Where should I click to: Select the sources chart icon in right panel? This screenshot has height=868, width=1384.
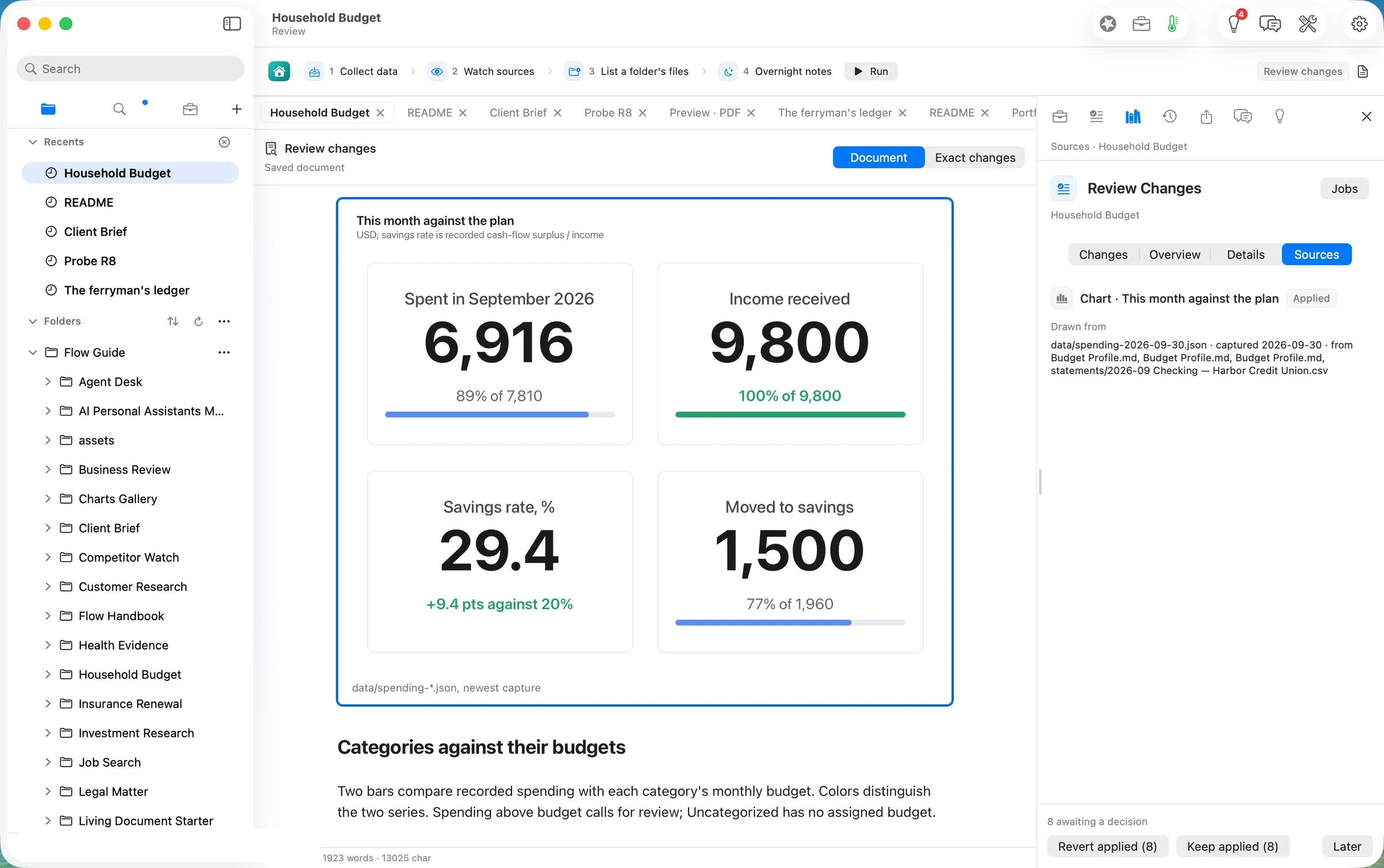1133,116
